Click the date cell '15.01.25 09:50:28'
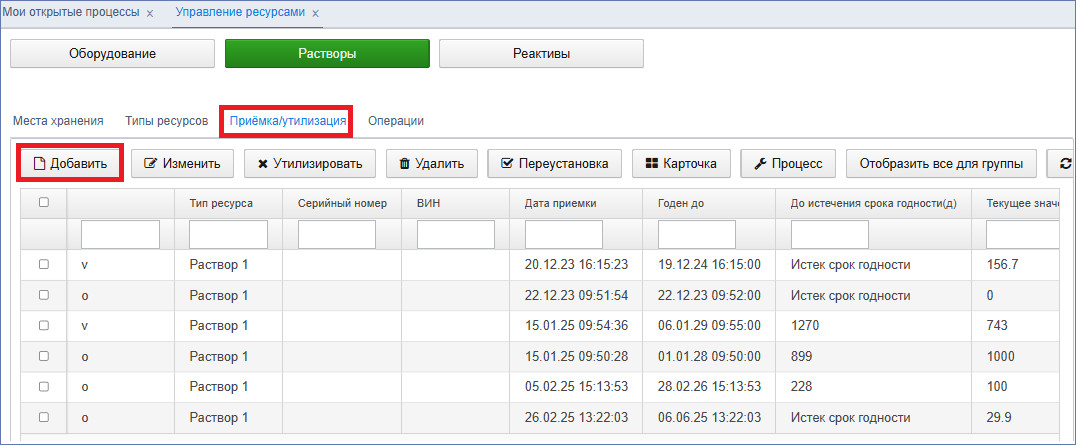 pyautogui.click(x=576, y=356)
